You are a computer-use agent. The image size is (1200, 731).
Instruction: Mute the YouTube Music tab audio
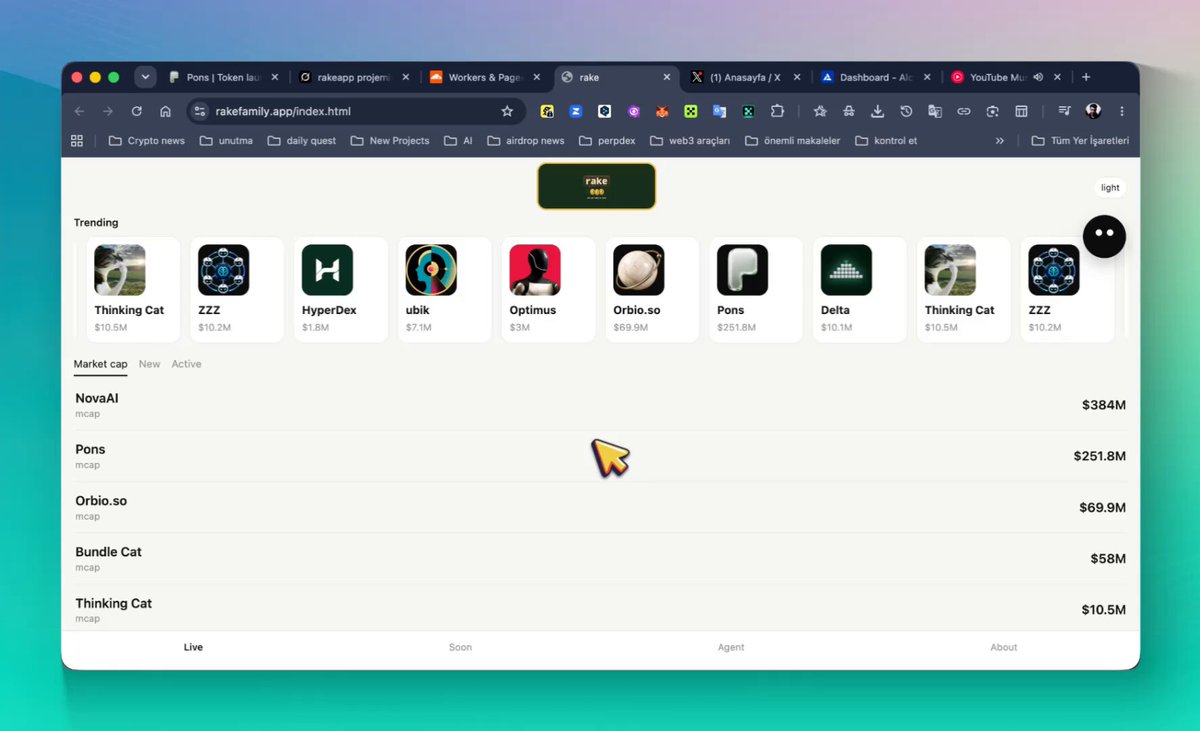[1038, 77]
